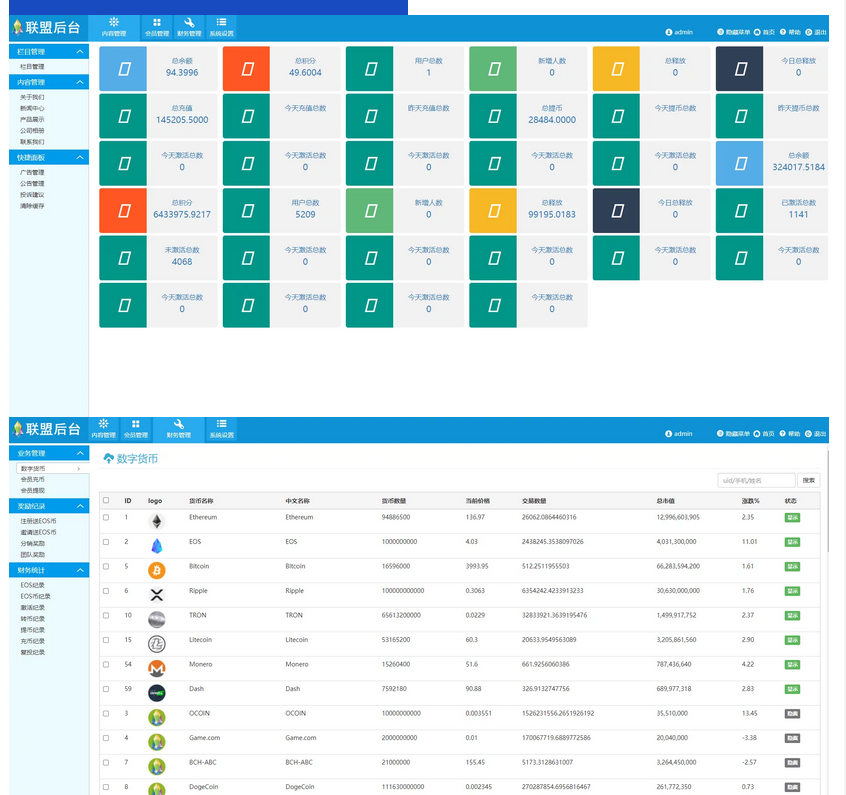Tick the select-all checkbox in table header

click(x=106, y=500)
